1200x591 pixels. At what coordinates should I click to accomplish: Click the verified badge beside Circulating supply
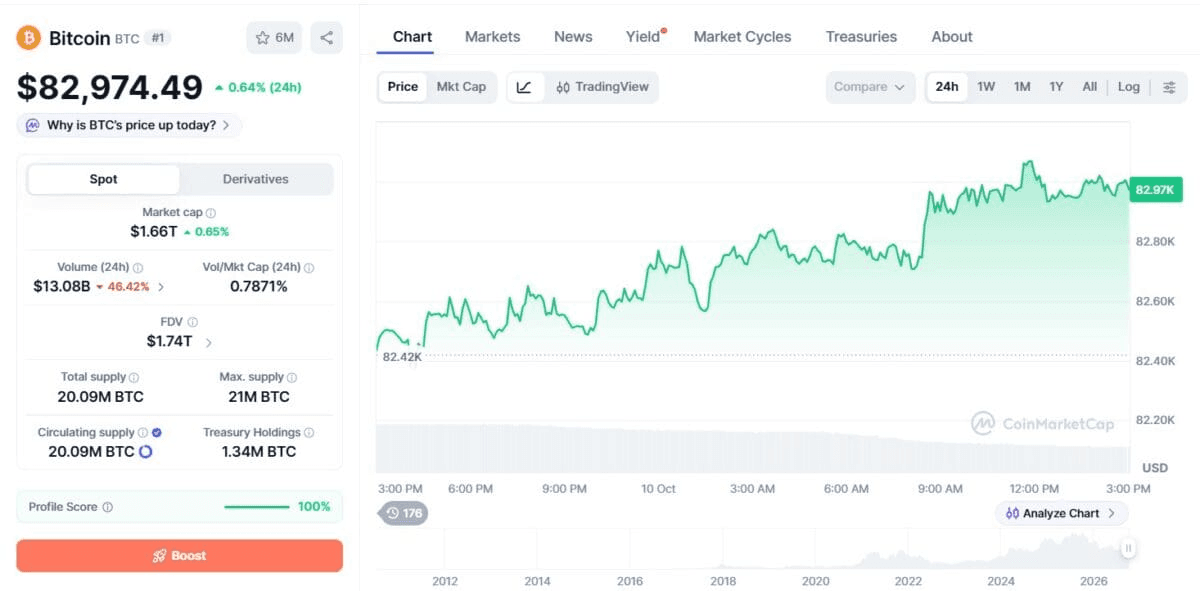tap(157, 433)
